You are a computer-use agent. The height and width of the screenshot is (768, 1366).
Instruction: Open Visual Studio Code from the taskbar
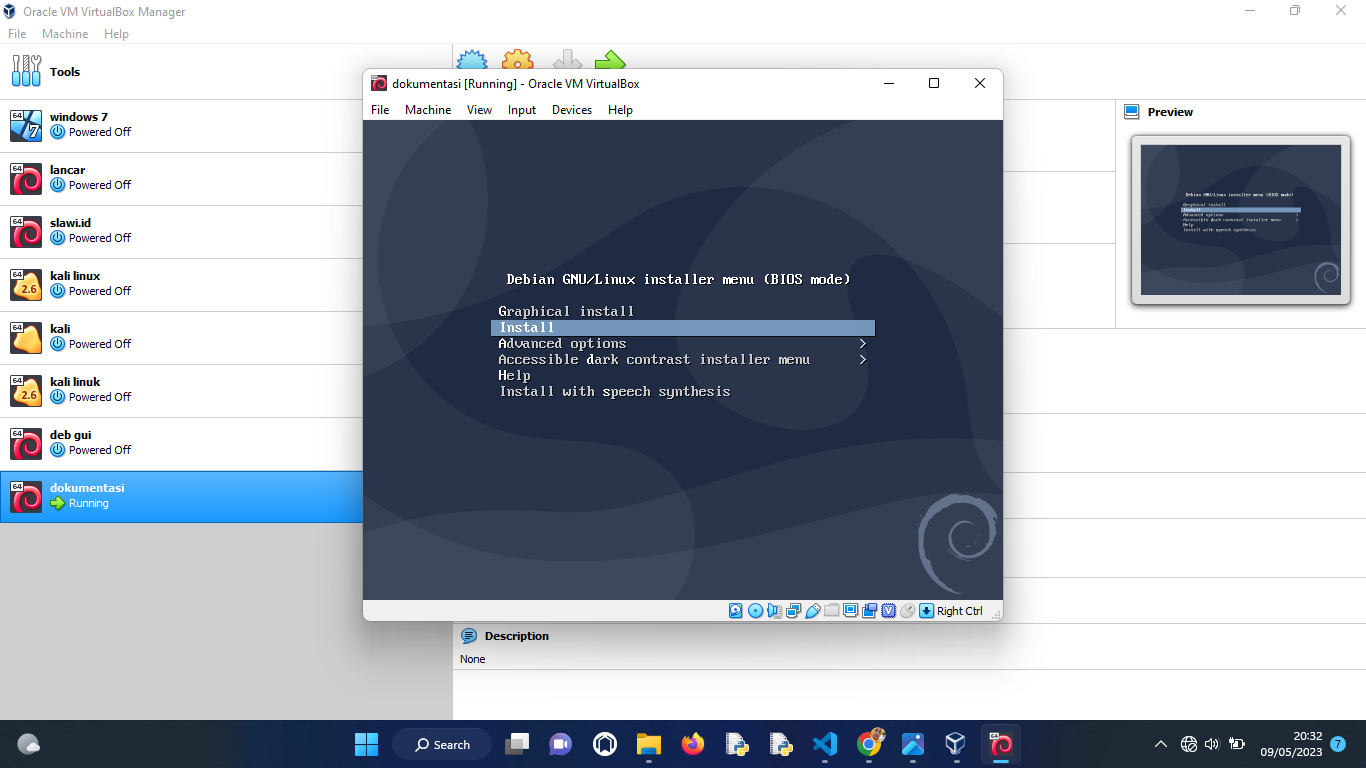[x=825, y=744]
